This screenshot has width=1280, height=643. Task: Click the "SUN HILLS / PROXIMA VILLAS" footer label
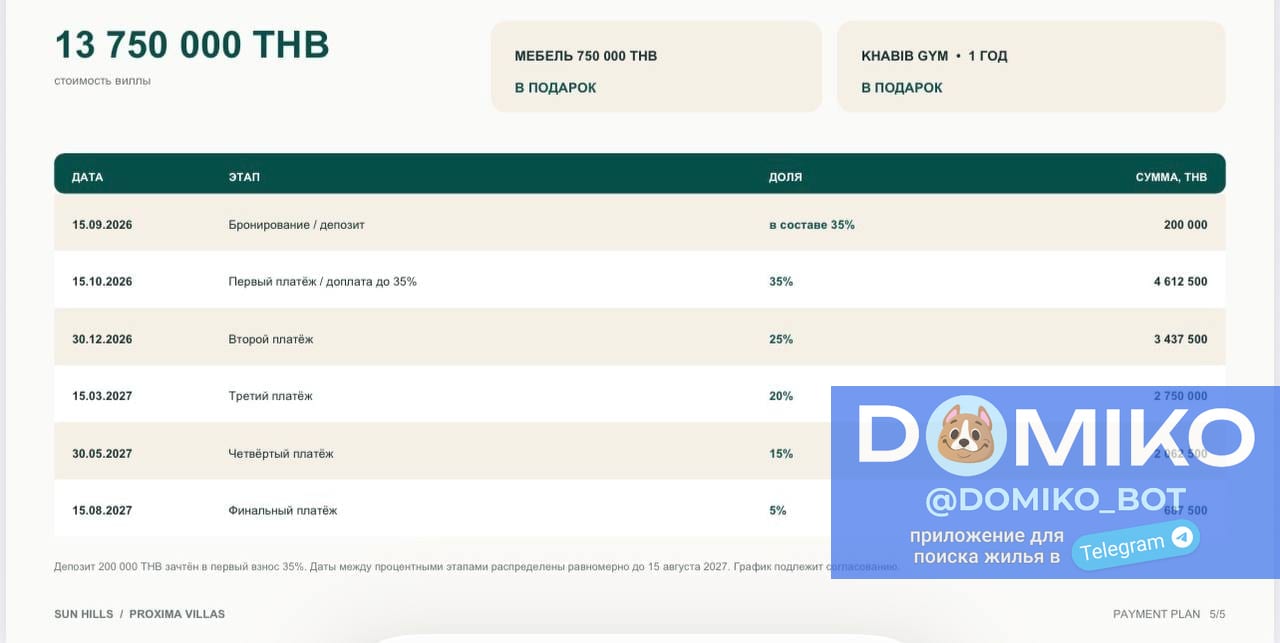(x=139, y=614)
